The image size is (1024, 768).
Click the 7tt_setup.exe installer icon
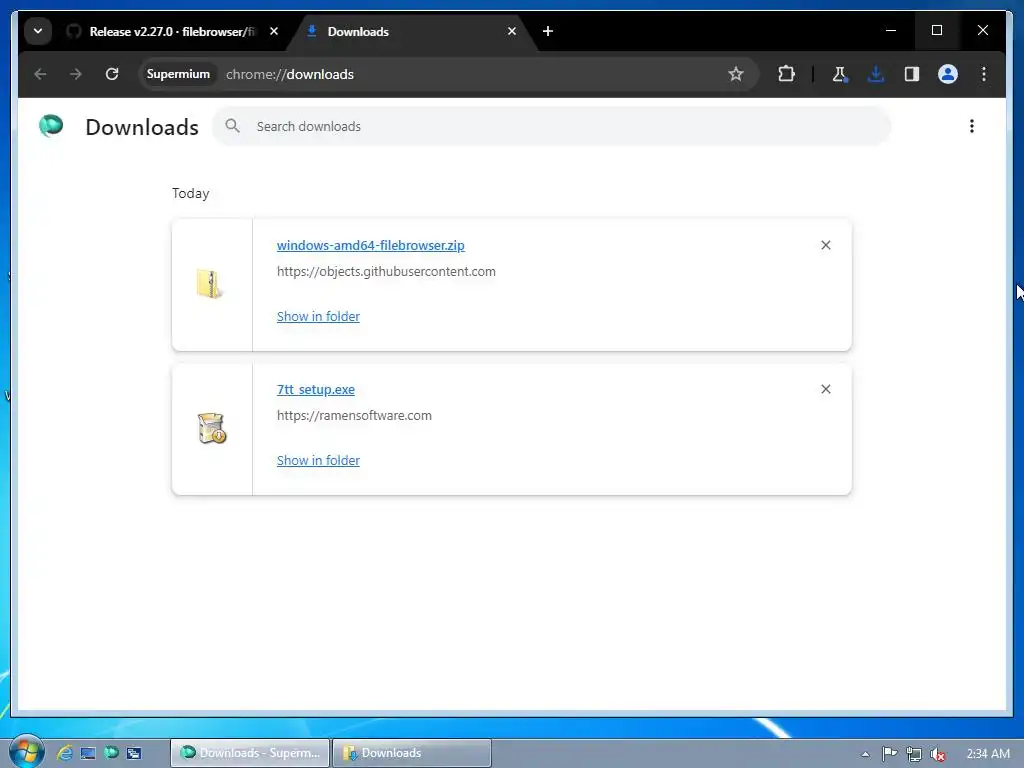point(212,428)
